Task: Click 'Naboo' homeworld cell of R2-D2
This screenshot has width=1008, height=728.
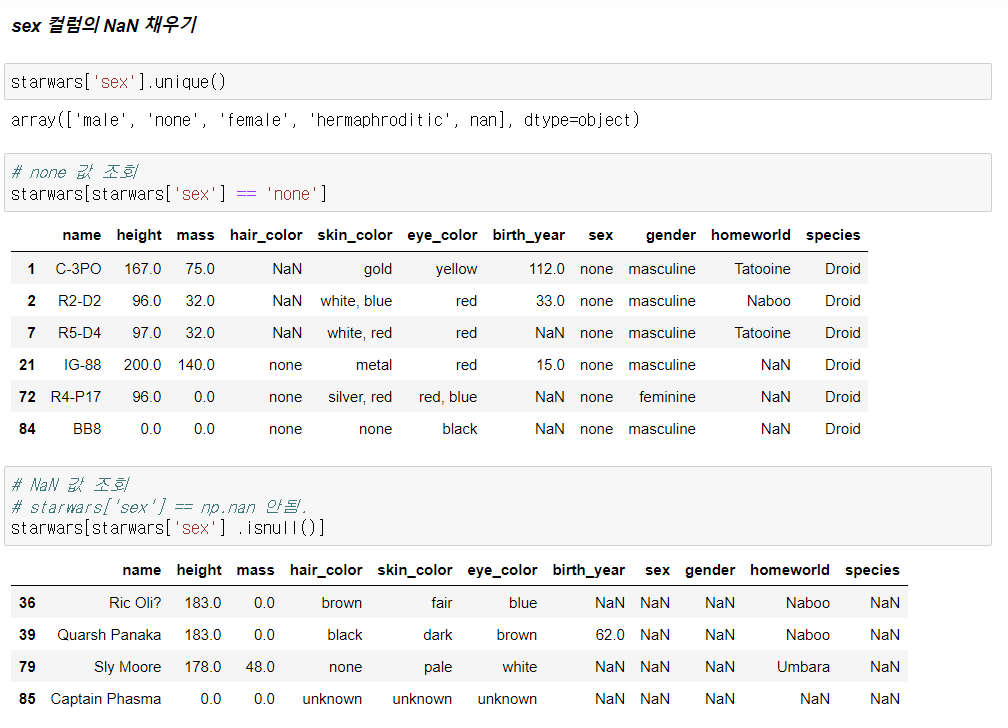Action: pos(769,301)
